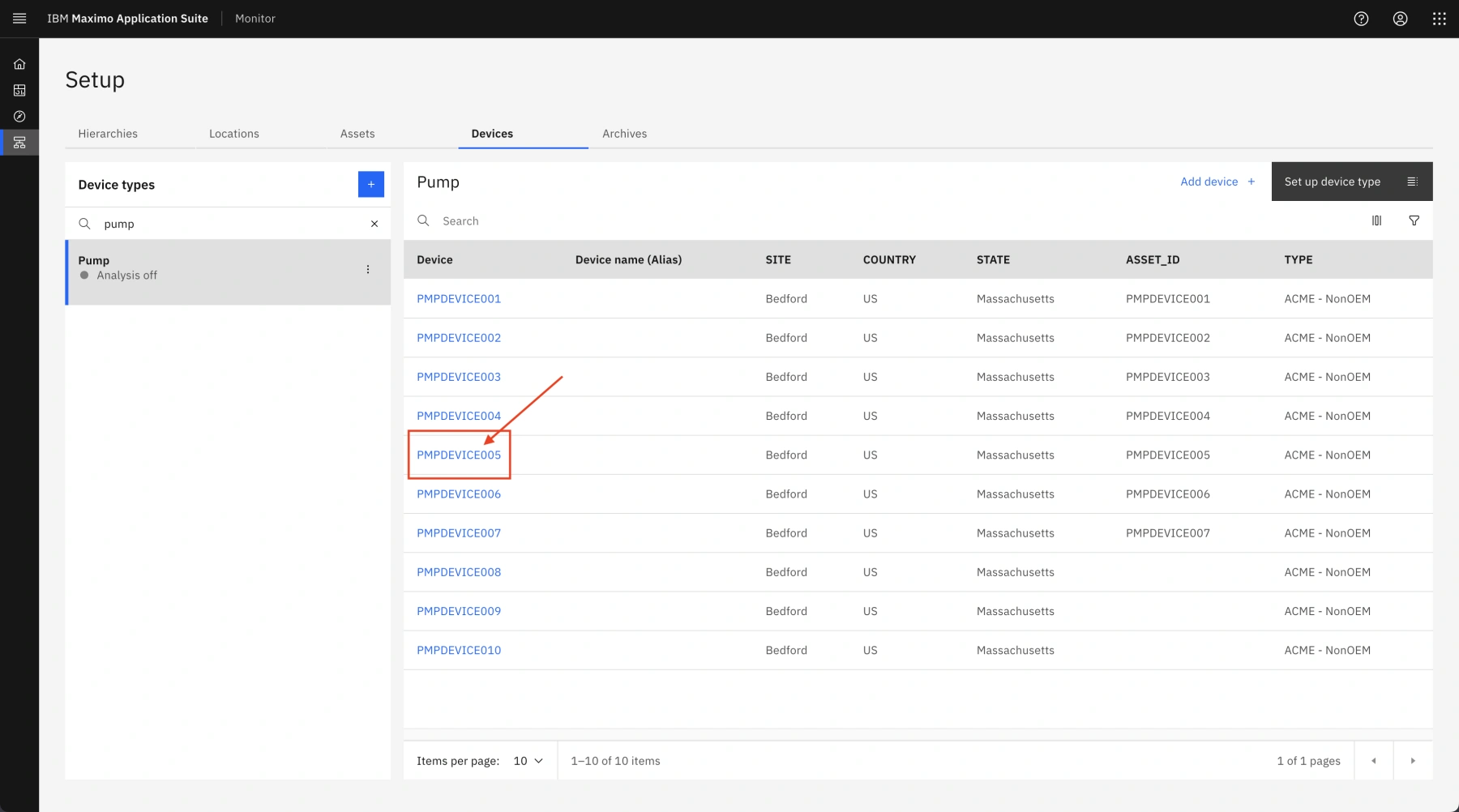Add a new device type with plus button
The width and height of the screenshot is (1459, 812).
point(370,184)
